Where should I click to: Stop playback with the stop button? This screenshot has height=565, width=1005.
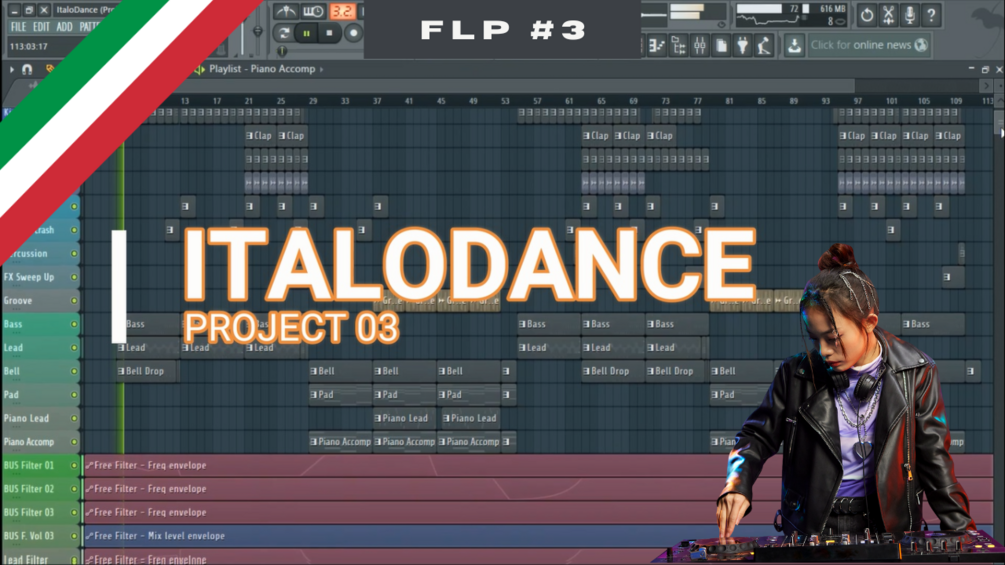329,33
